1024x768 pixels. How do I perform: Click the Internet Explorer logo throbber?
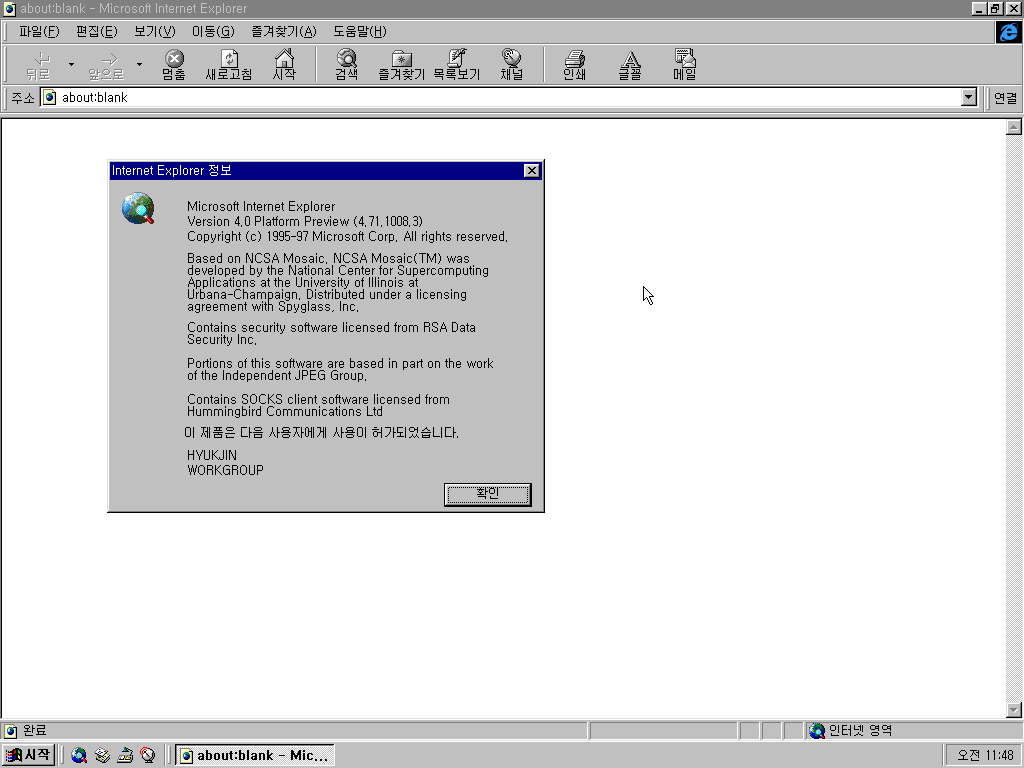(1008, 31)
